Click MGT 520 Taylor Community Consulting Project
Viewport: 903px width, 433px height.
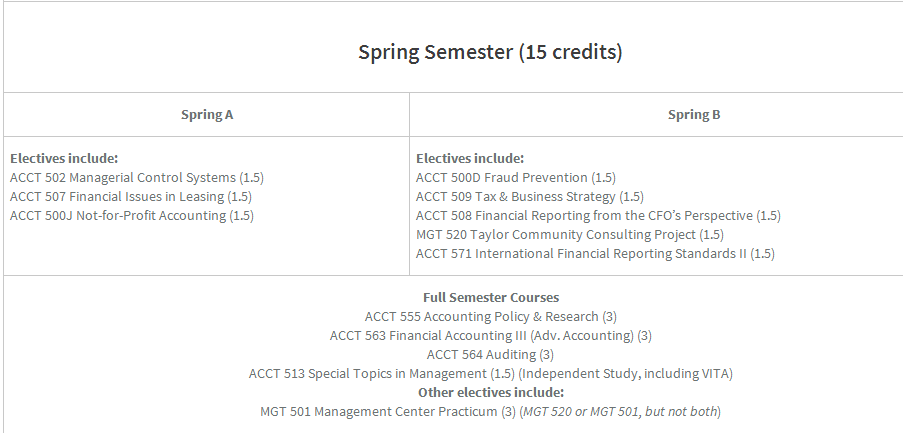570,234
